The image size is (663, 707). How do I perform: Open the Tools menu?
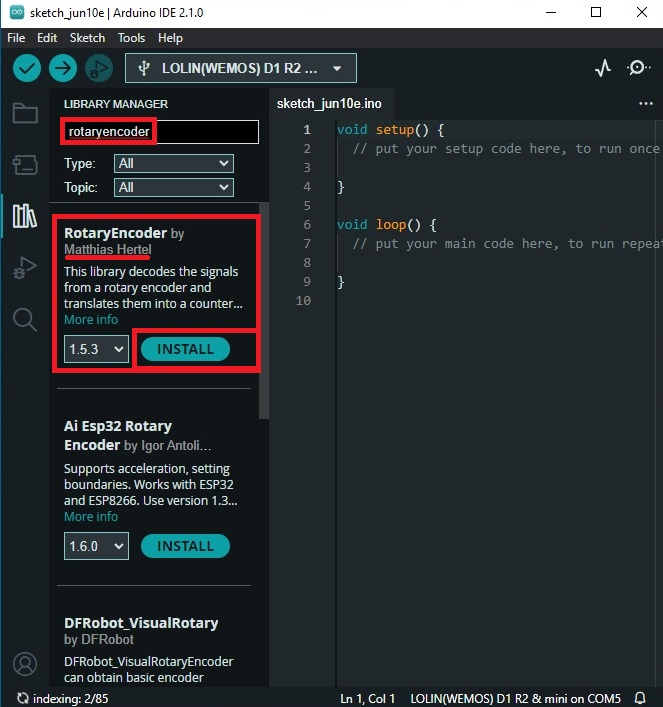[131, 38]
